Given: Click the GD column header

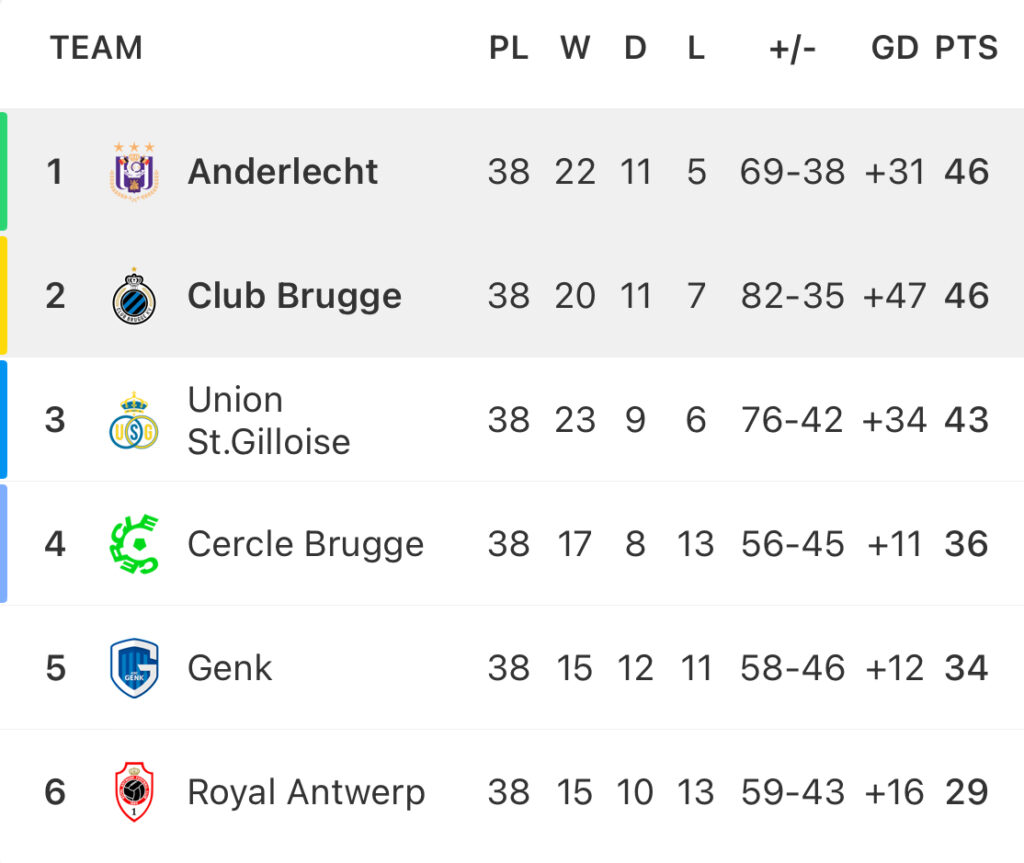Looking at the screenshot, I should 895,48.
